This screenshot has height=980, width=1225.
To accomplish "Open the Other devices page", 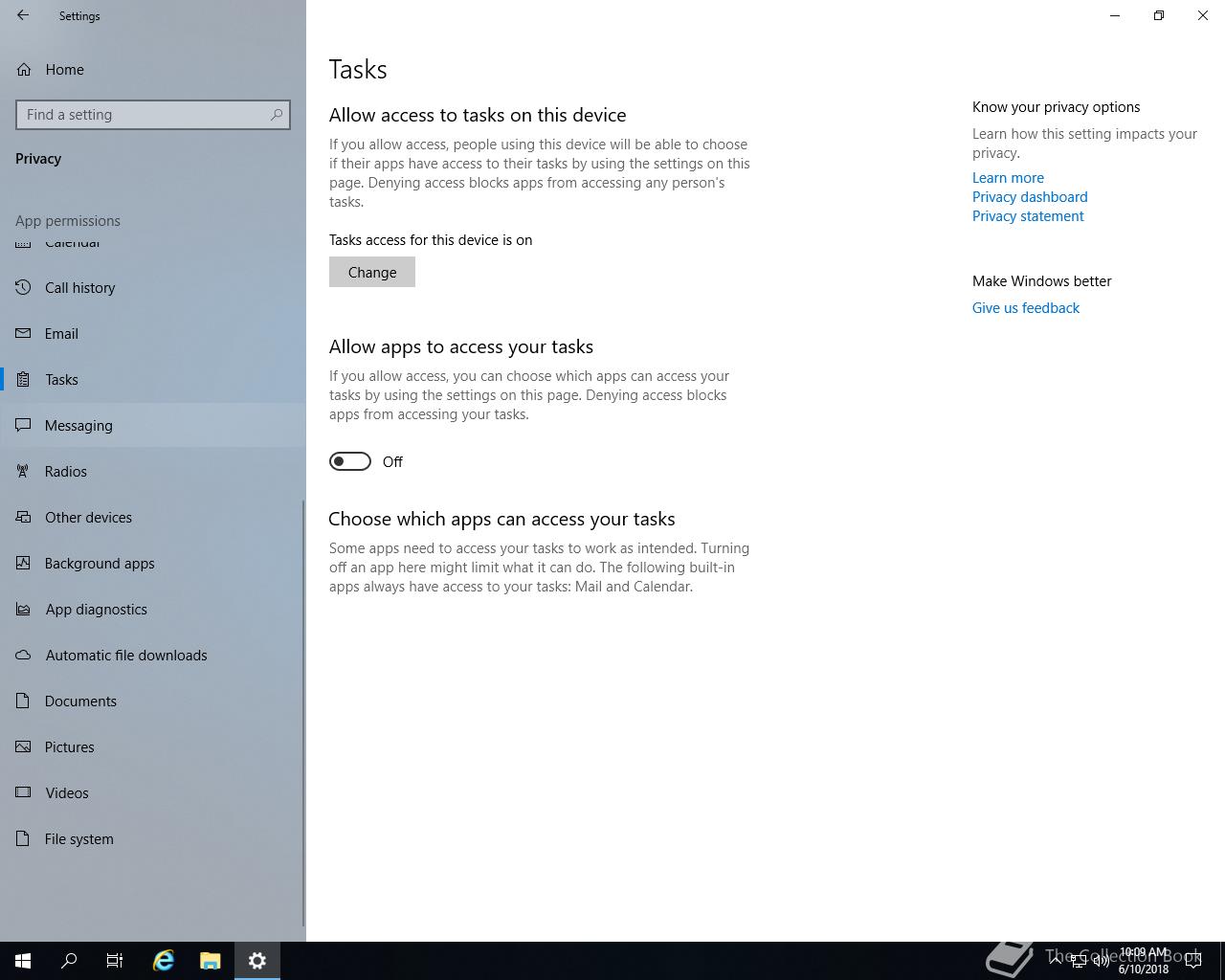I will pyautogui.click(x=153, y=518).
